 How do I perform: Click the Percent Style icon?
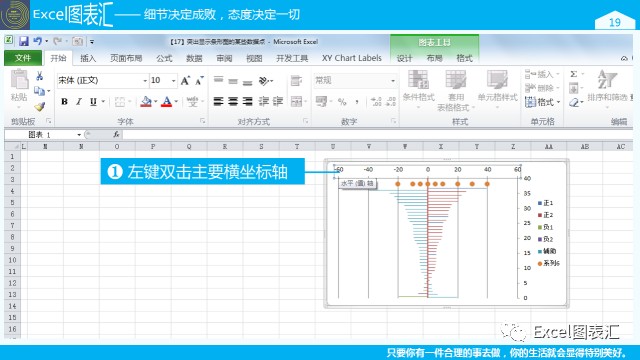(342, 102)
